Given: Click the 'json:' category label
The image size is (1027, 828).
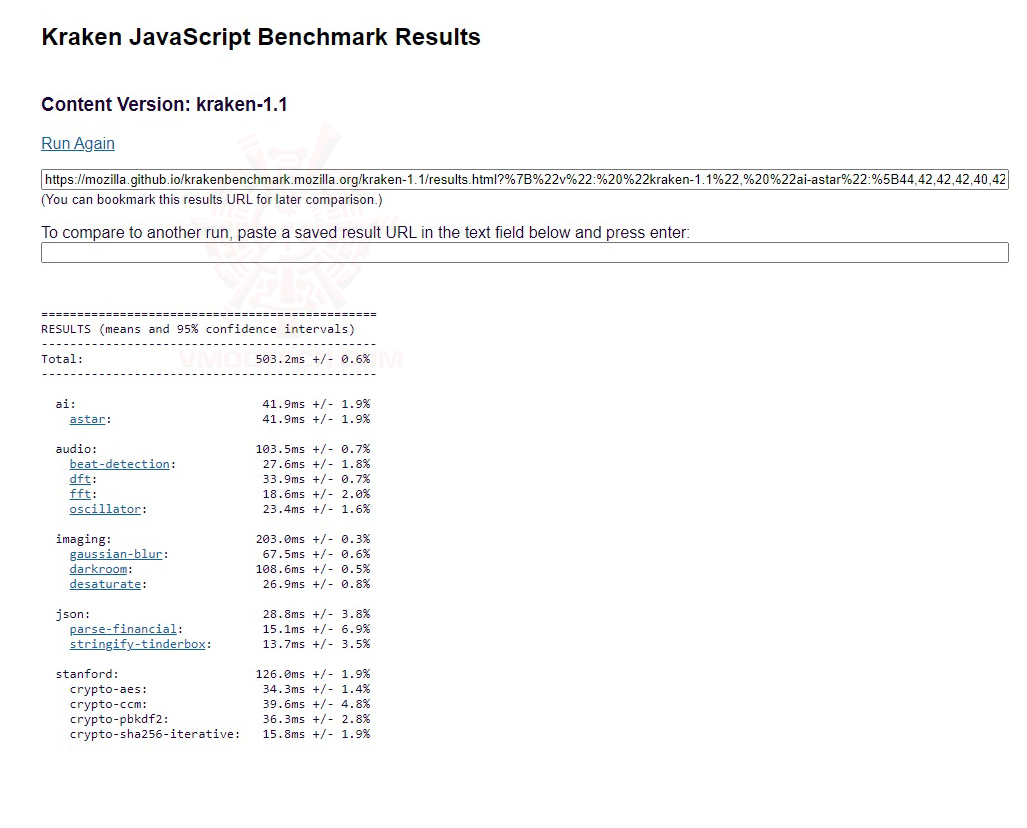Looking at the screenshot, I should click(73, 614).
